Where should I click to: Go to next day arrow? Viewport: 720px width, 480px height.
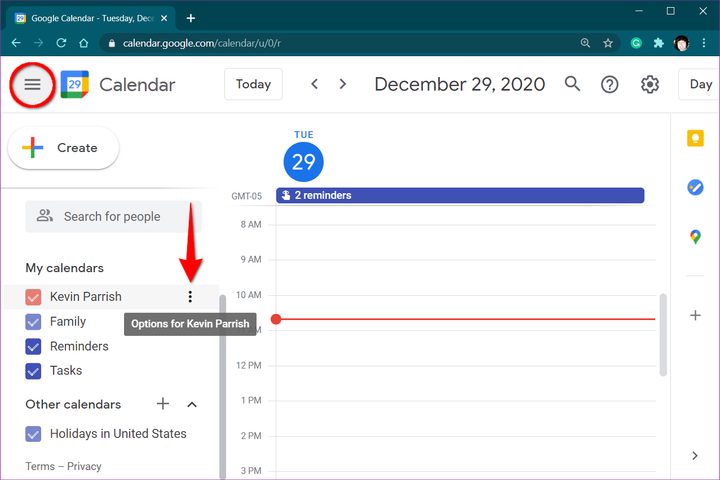(343, 84)
